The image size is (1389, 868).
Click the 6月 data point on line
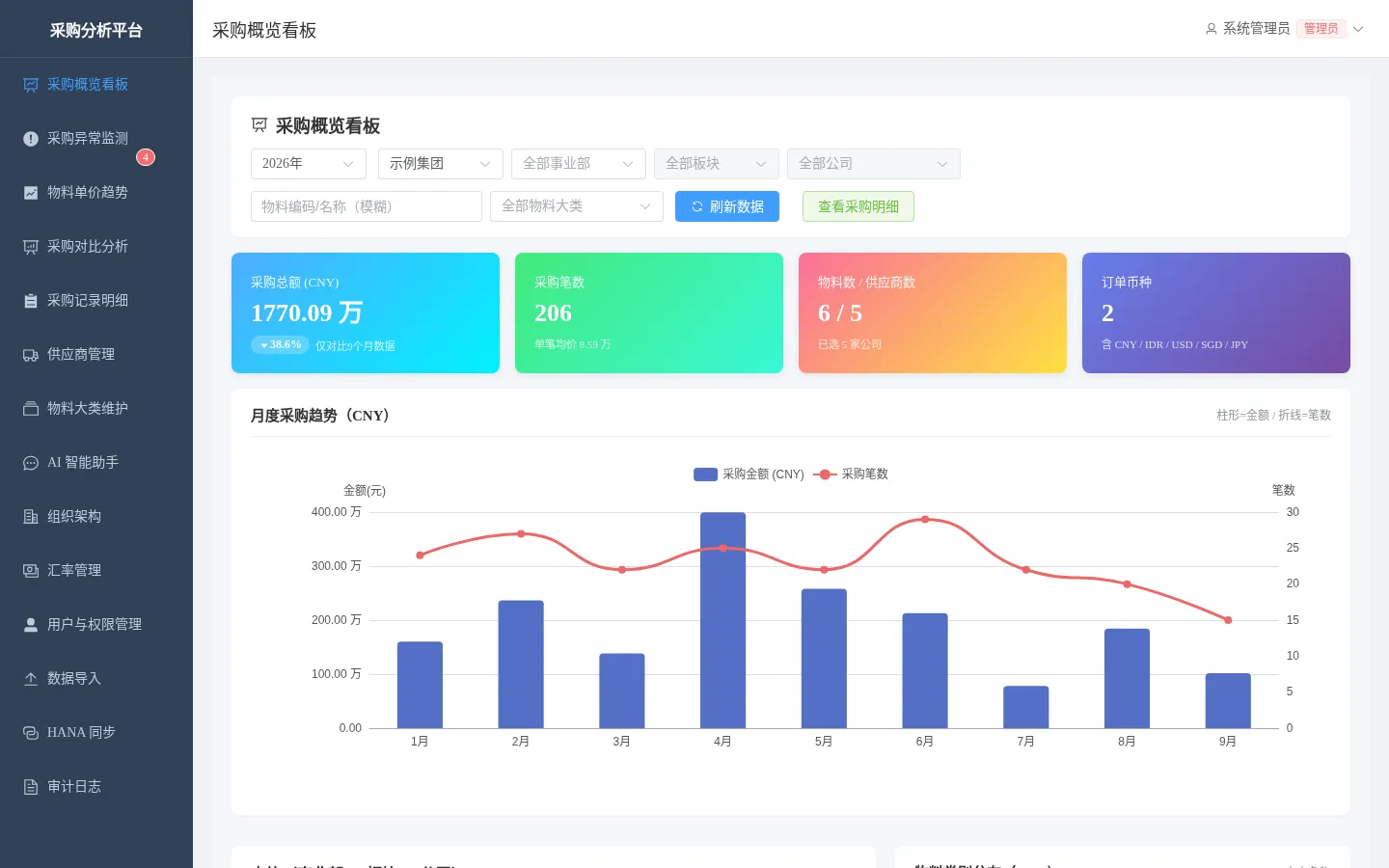click(925, 520)
